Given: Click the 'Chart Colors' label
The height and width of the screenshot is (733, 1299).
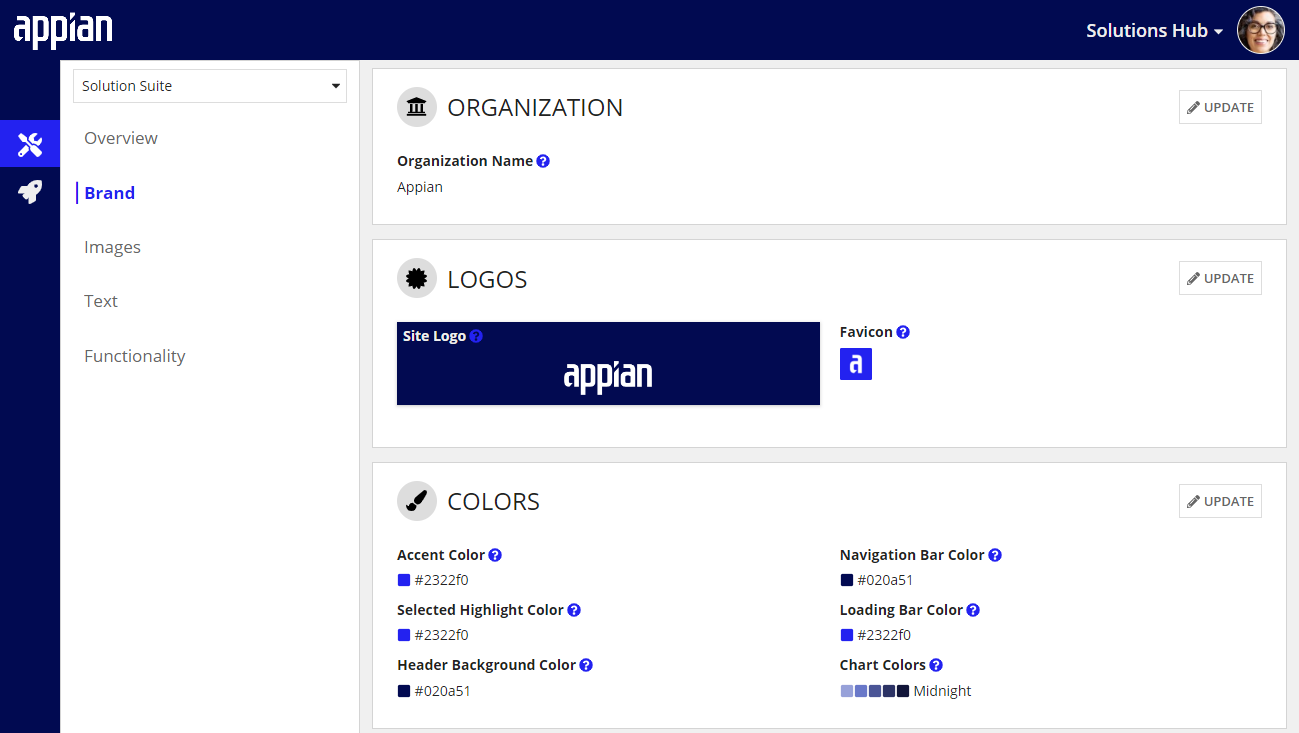Looking at the screenshot, I should [x=883, y=665].
